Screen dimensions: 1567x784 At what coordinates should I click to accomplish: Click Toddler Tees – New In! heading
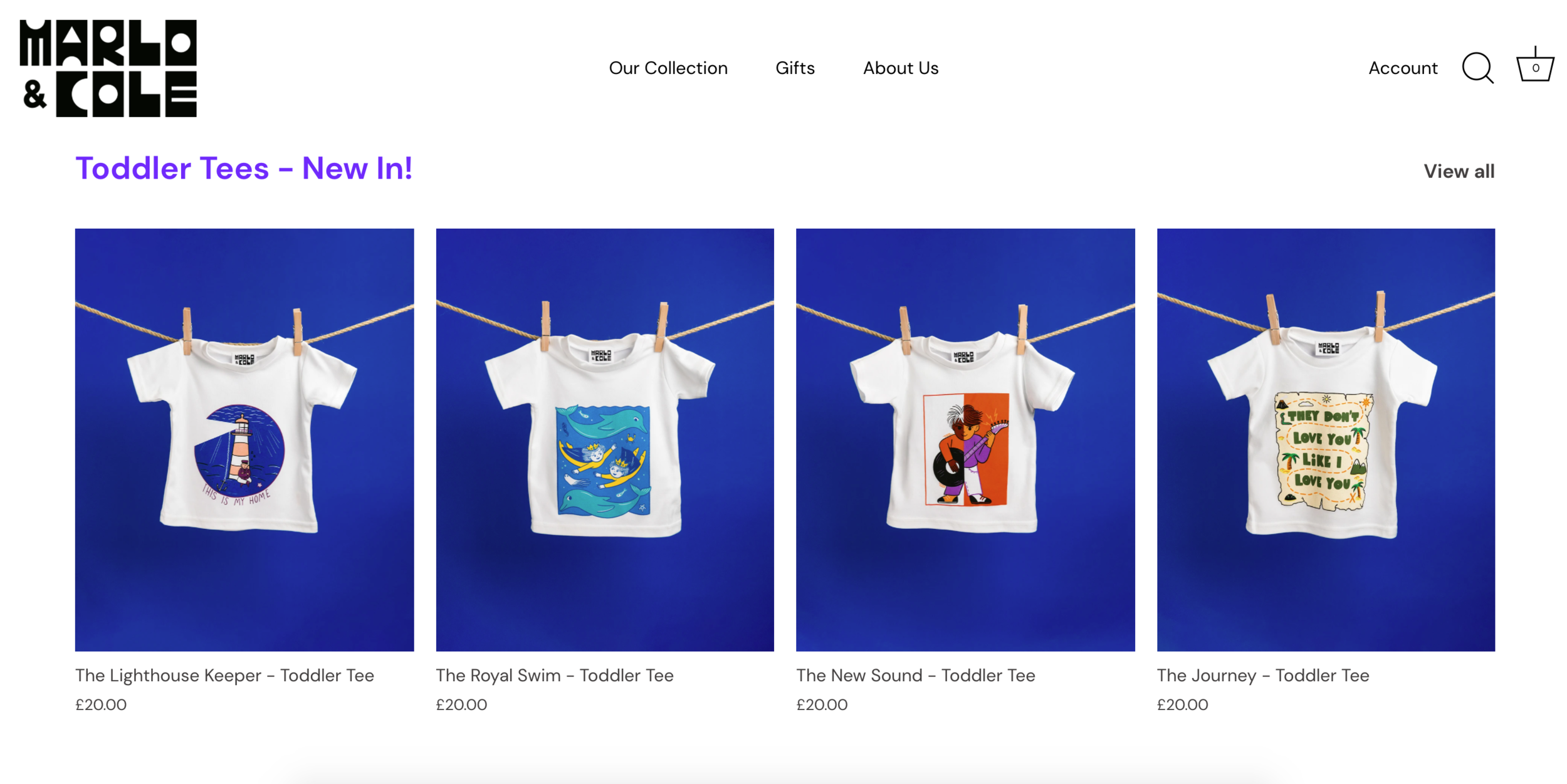coord(244,168)
